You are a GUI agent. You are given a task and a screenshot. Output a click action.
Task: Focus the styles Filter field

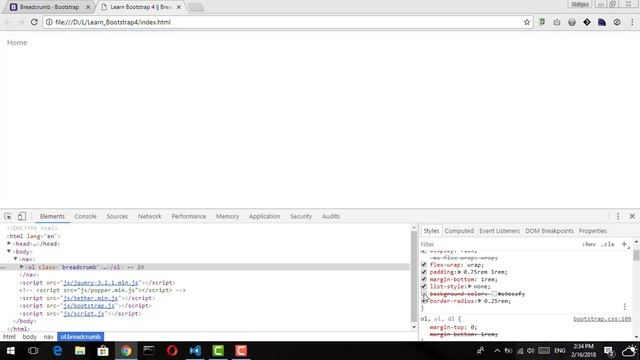[x=498, y=244]
